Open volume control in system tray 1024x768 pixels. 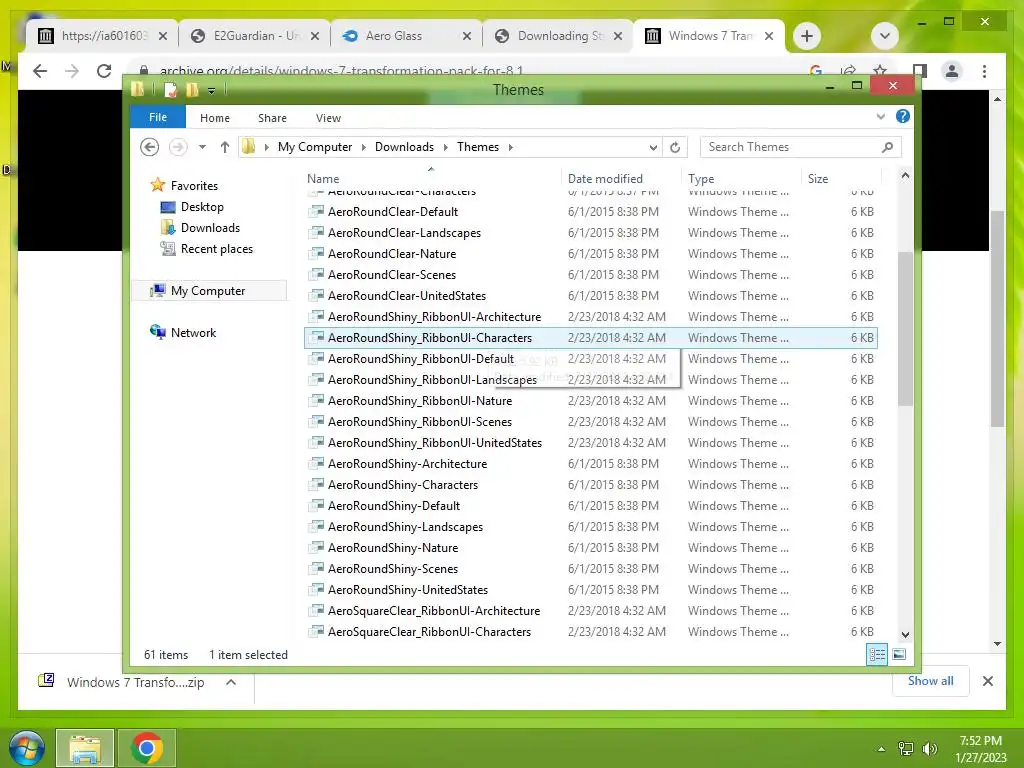[930, 749]
